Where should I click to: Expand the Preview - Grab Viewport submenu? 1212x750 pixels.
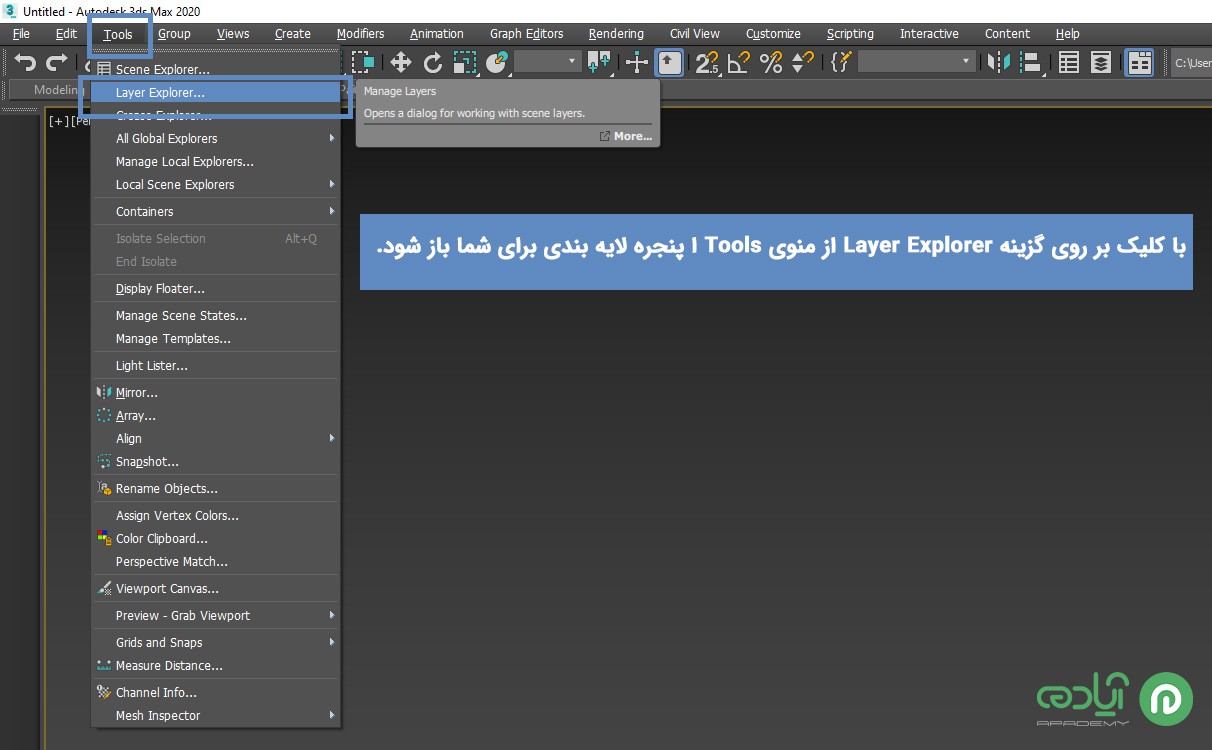(216, 616)
